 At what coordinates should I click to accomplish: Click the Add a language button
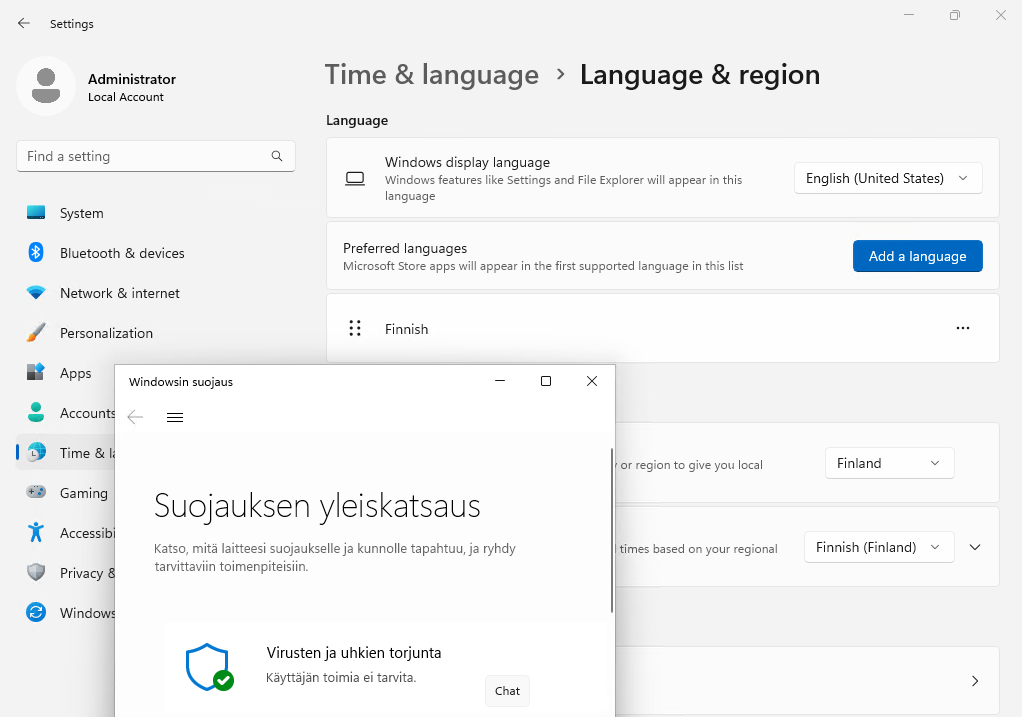pos(917,256)
